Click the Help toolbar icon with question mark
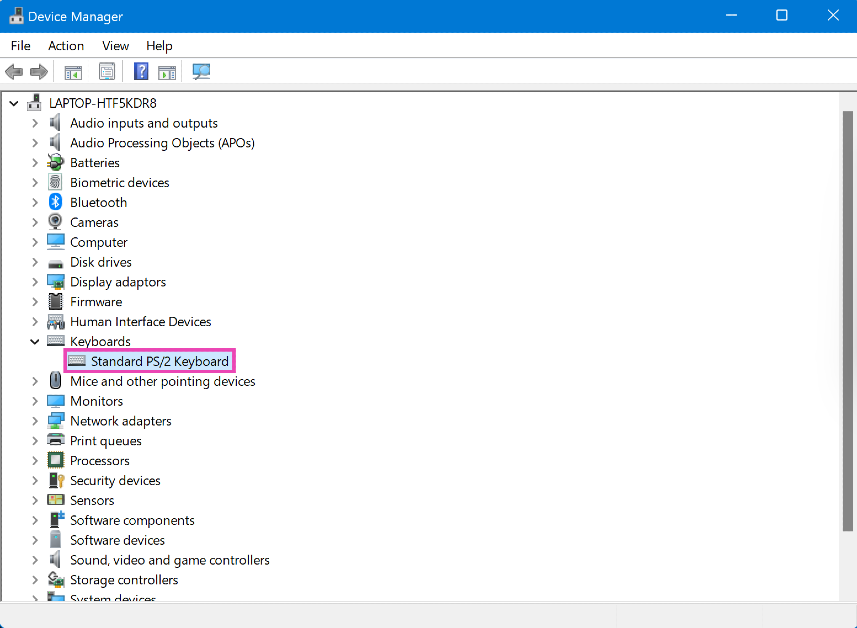The height and width of the screenshot is (628, 857). pos(141,72)
